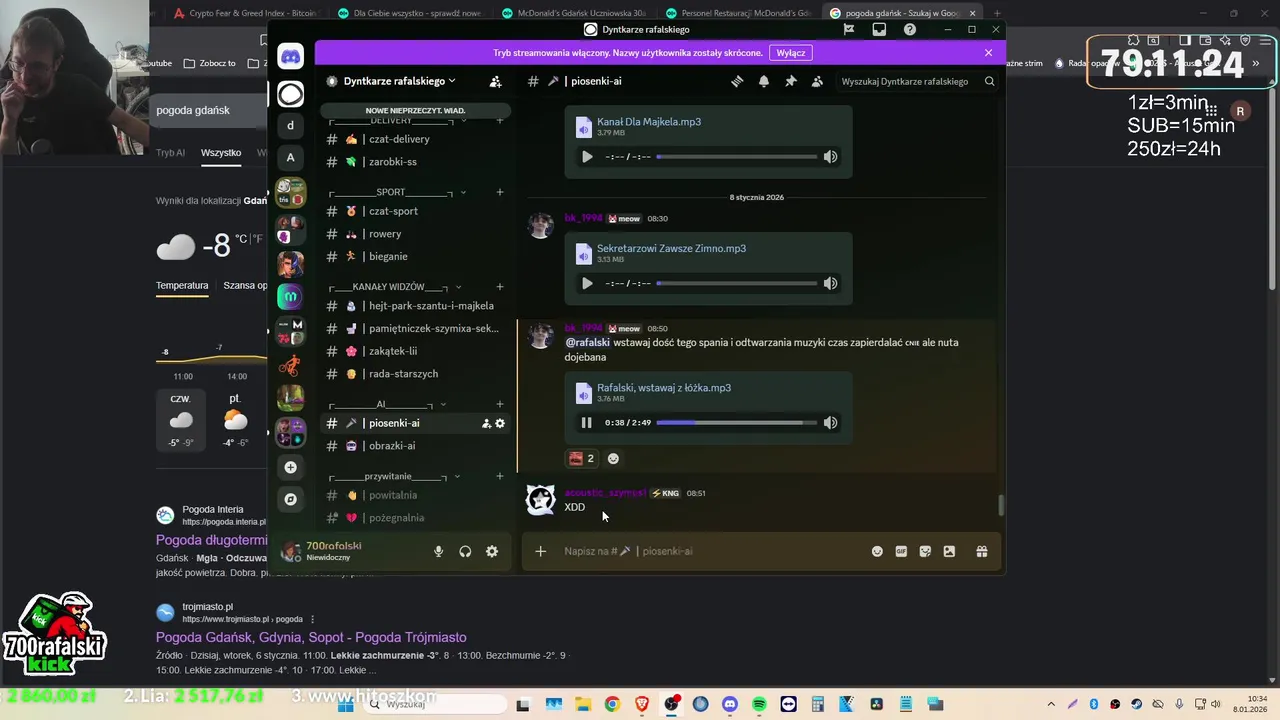
Task: Open the cyclist server icon
Action: 290,365
